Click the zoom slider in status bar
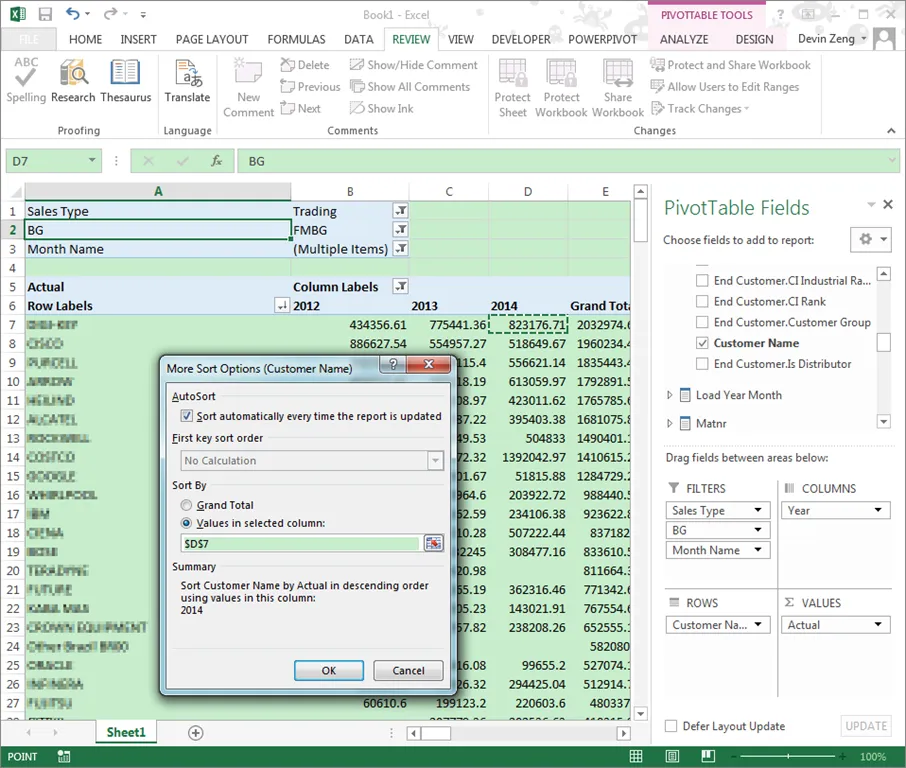Screen dimensions: 906x768 [x=788, y=756]
